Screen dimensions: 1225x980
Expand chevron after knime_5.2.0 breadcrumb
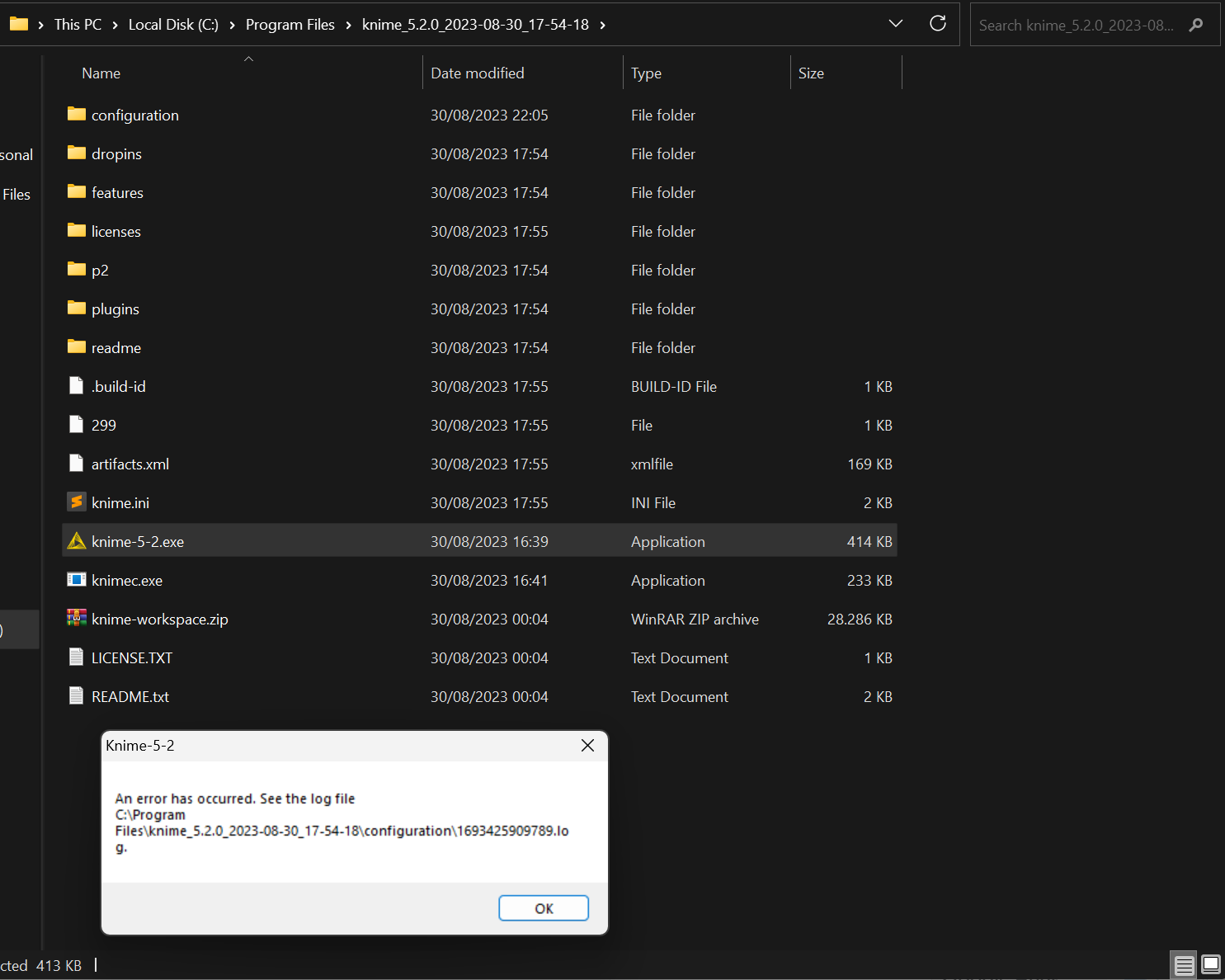pos(603,25)
